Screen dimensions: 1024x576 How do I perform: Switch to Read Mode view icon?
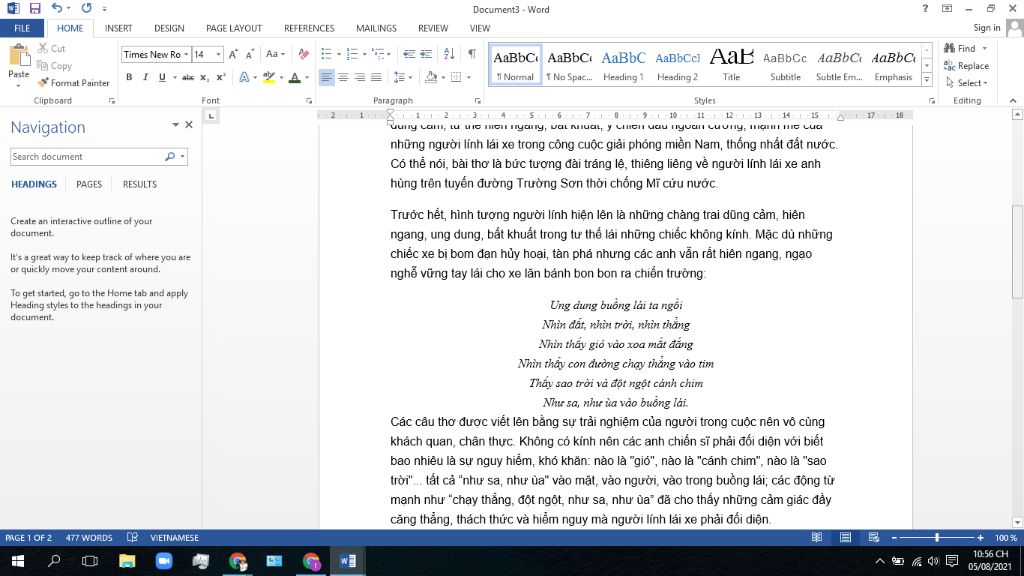coord(817,537)
